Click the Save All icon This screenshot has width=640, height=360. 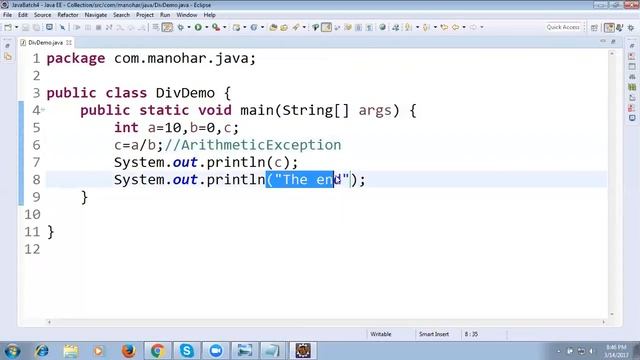click(x=36, y=27)
